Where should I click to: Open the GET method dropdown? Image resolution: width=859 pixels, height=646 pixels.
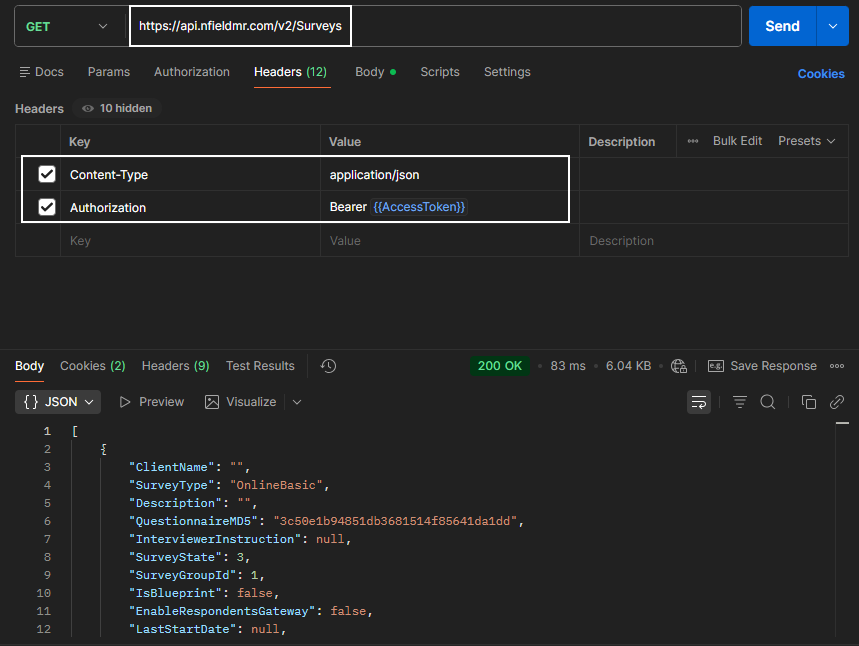pos(66,26)
